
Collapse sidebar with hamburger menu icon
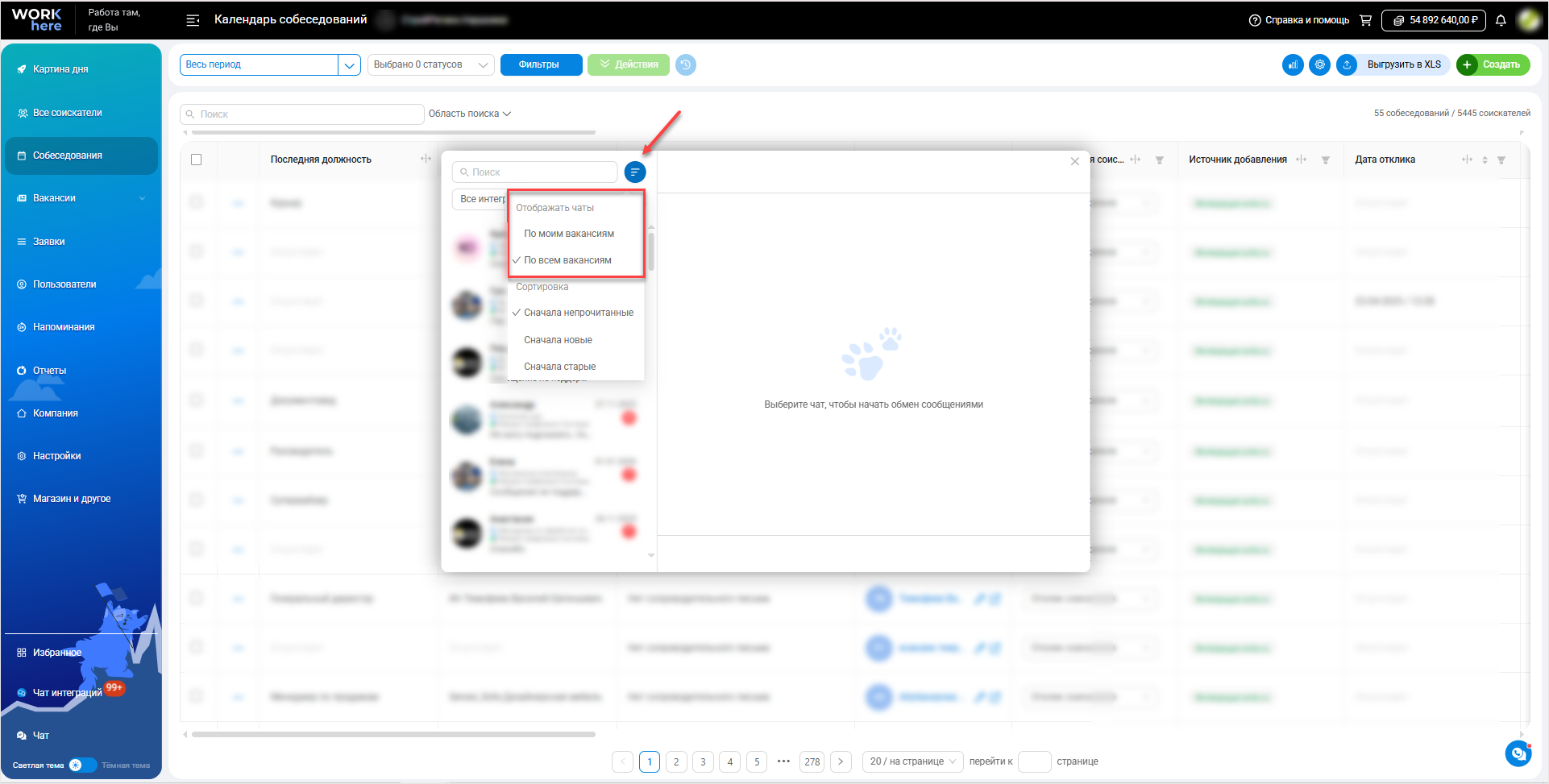point(193,20)
